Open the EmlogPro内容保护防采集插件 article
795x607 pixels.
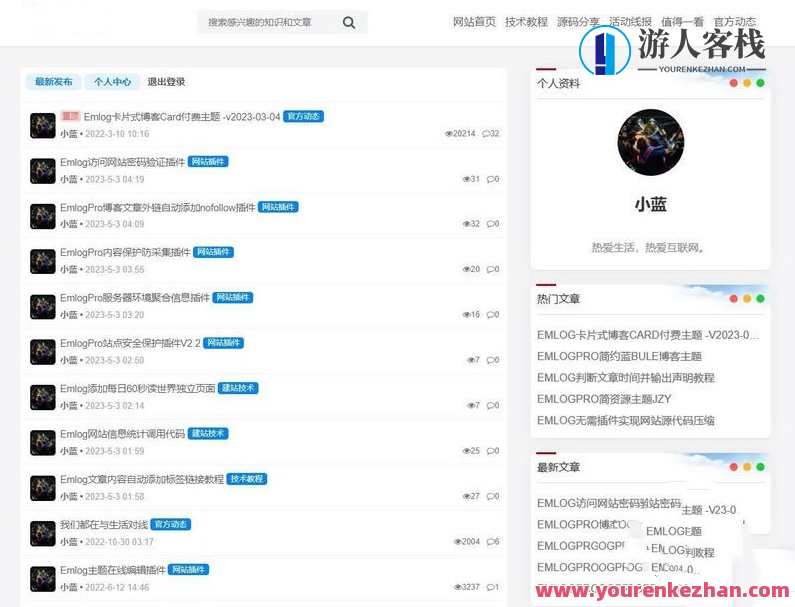tap(125, 252)
